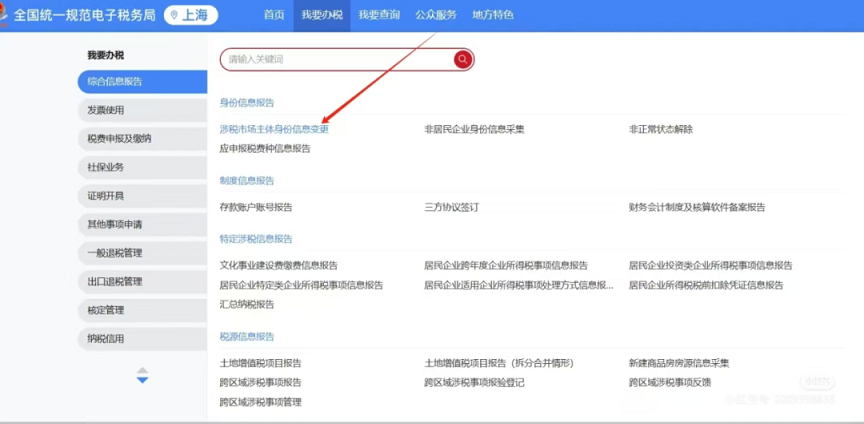
Task: Select 社保业务 in the sidebar
Action: [106, 167]
